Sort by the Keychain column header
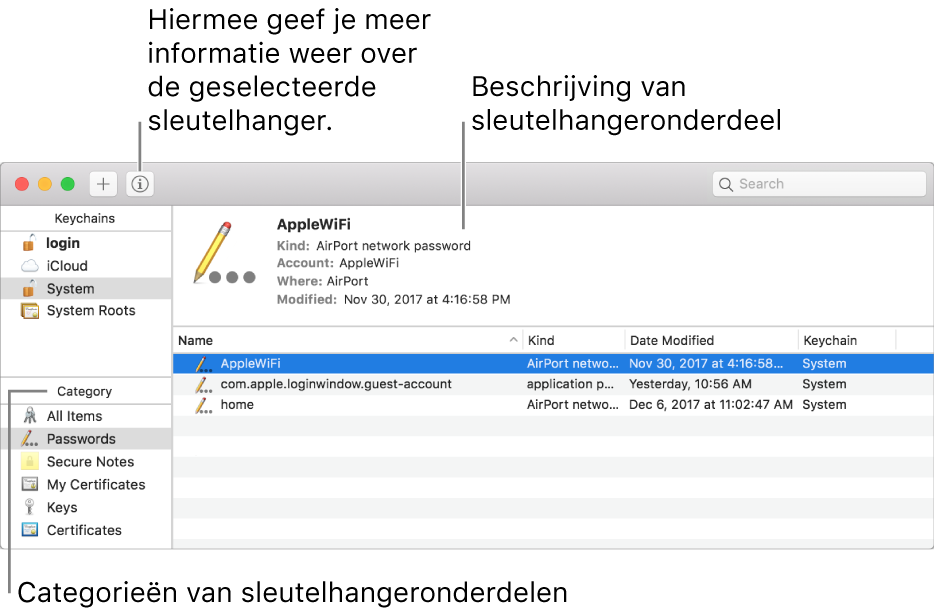Image resolution: width=934 pixels, height=614 pixels. [x=847, y=340]
